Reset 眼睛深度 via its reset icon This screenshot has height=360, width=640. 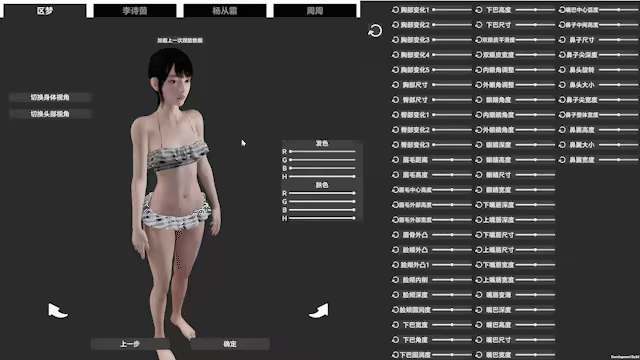coord(479,145)
